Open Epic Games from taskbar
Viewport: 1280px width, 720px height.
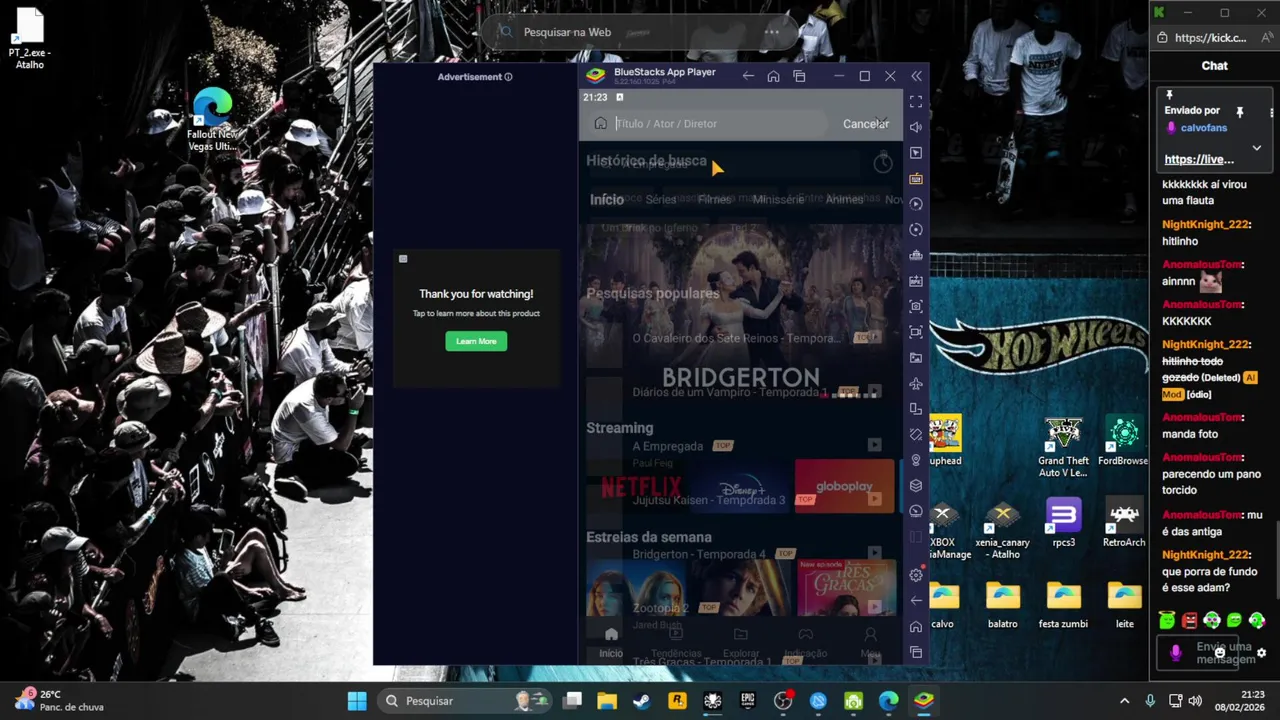tap(747, 701)
